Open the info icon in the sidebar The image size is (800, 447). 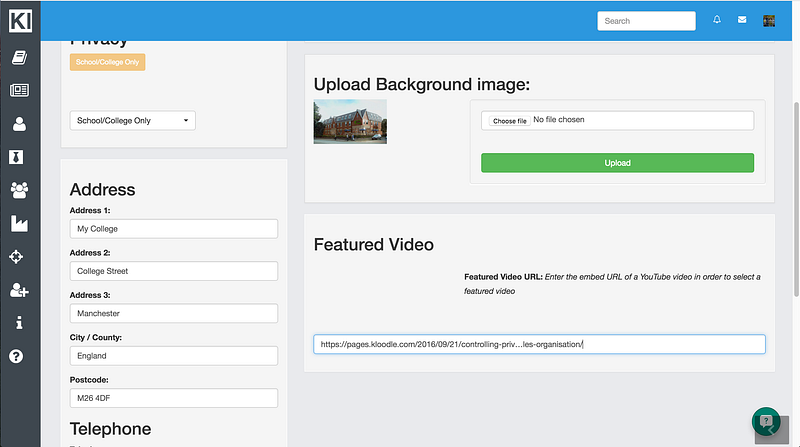[19, 322]
